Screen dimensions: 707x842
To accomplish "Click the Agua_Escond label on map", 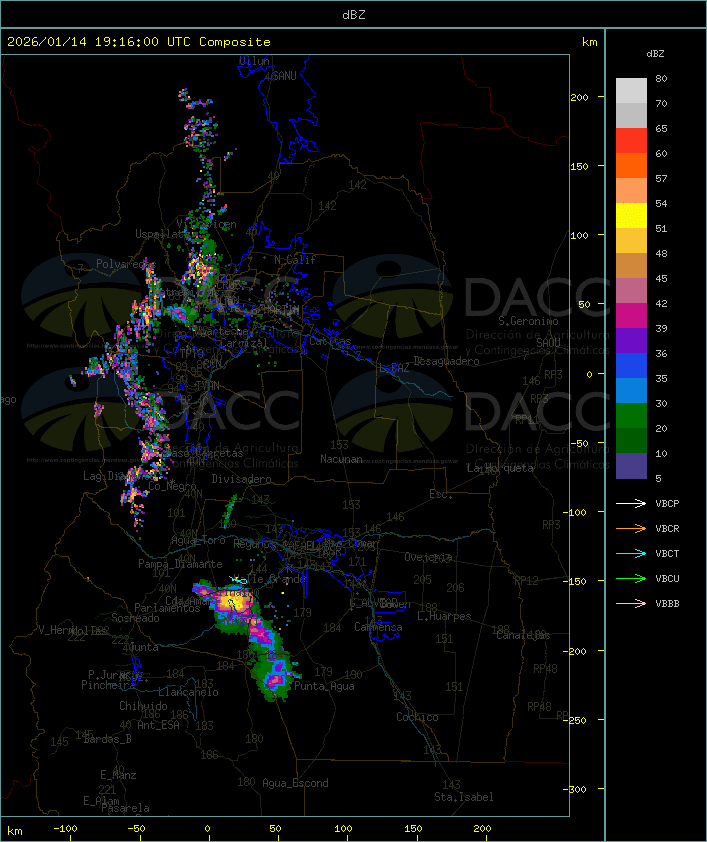I will 295,783.
